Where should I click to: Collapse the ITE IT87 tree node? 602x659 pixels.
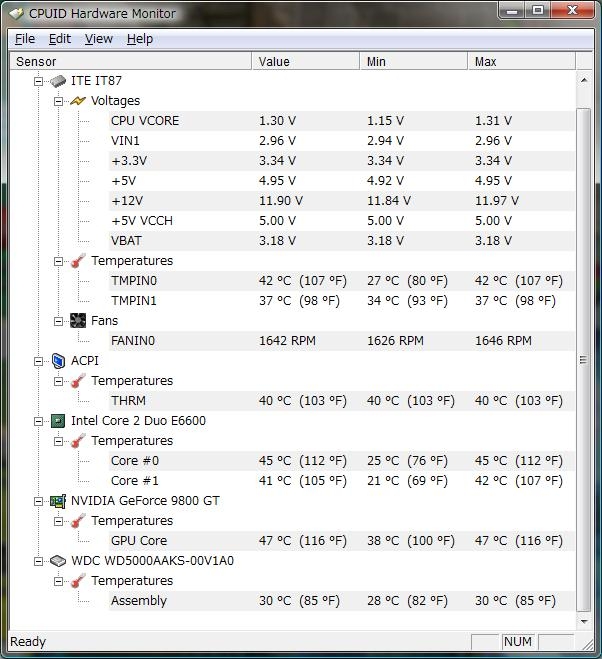[38, 81]
